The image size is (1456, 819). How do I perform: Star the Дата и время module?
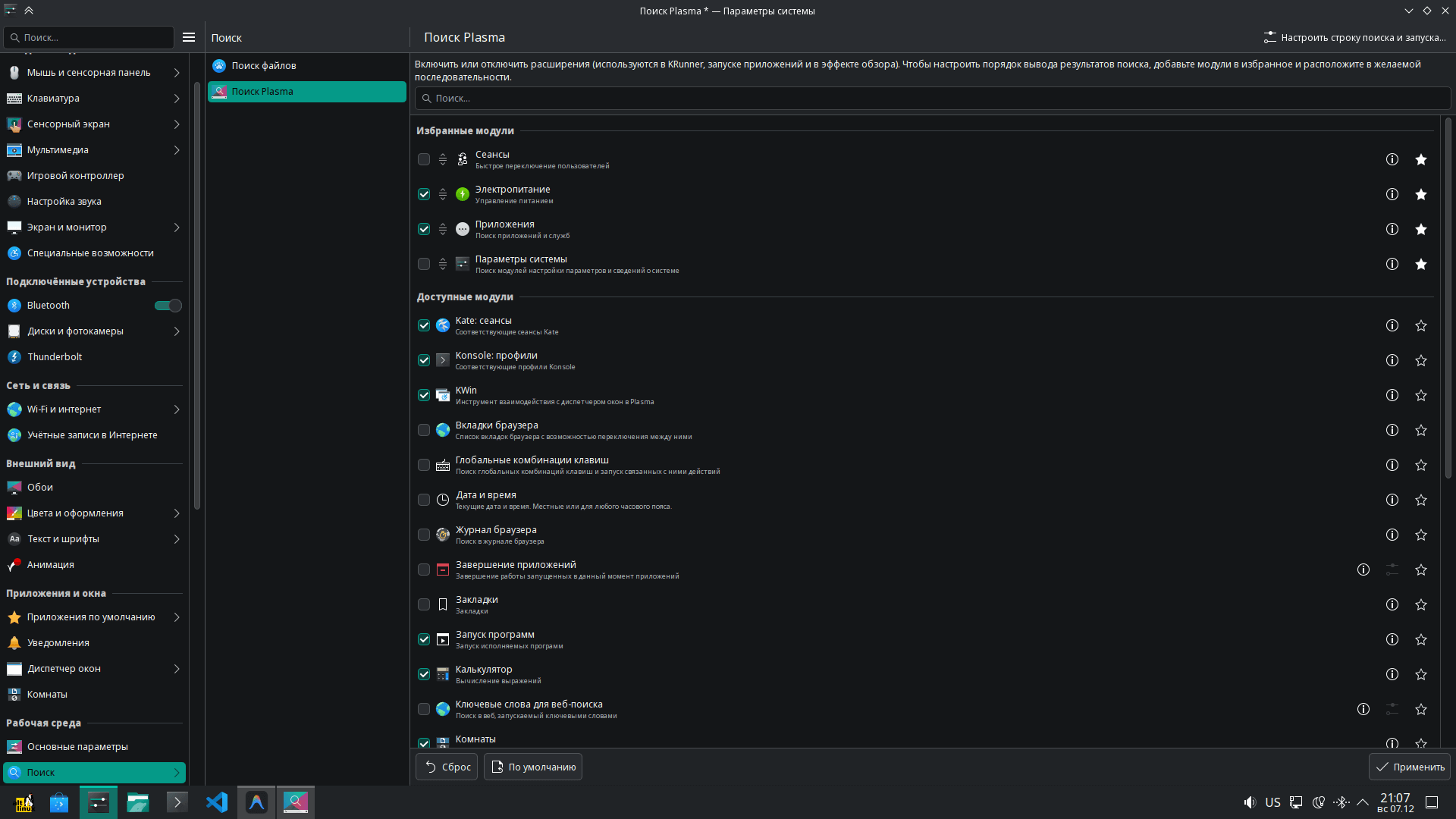tap(1420, 500)
